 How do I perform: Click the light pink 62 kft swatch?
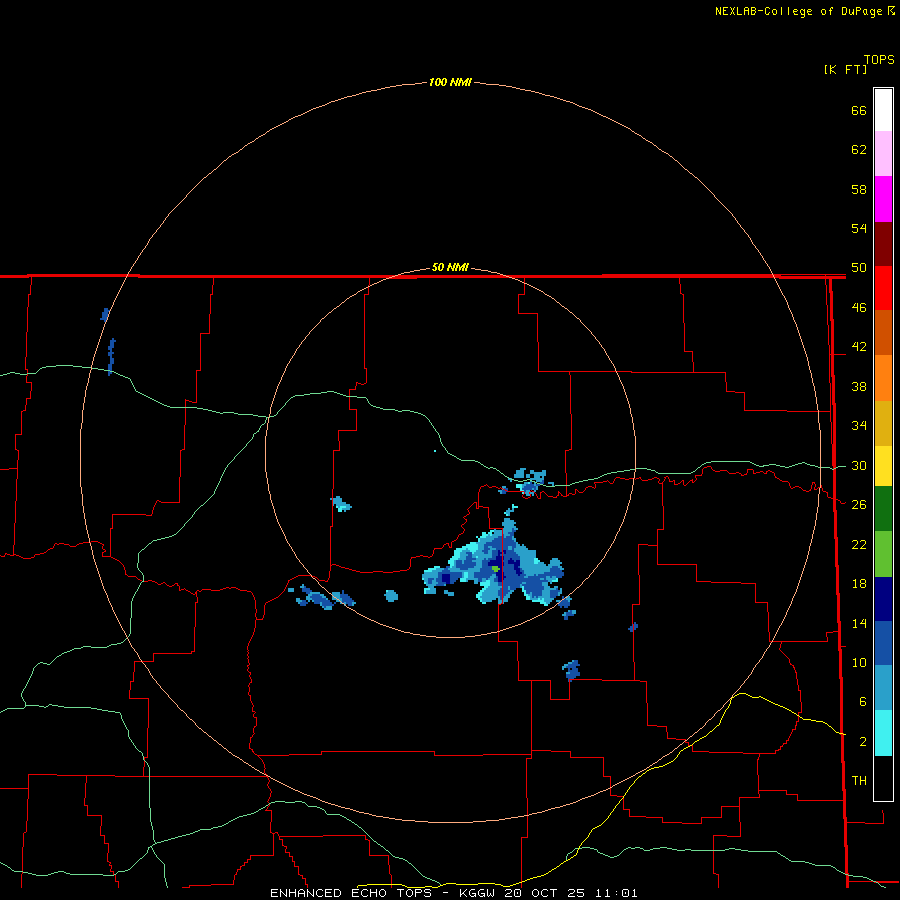(883, 154)
